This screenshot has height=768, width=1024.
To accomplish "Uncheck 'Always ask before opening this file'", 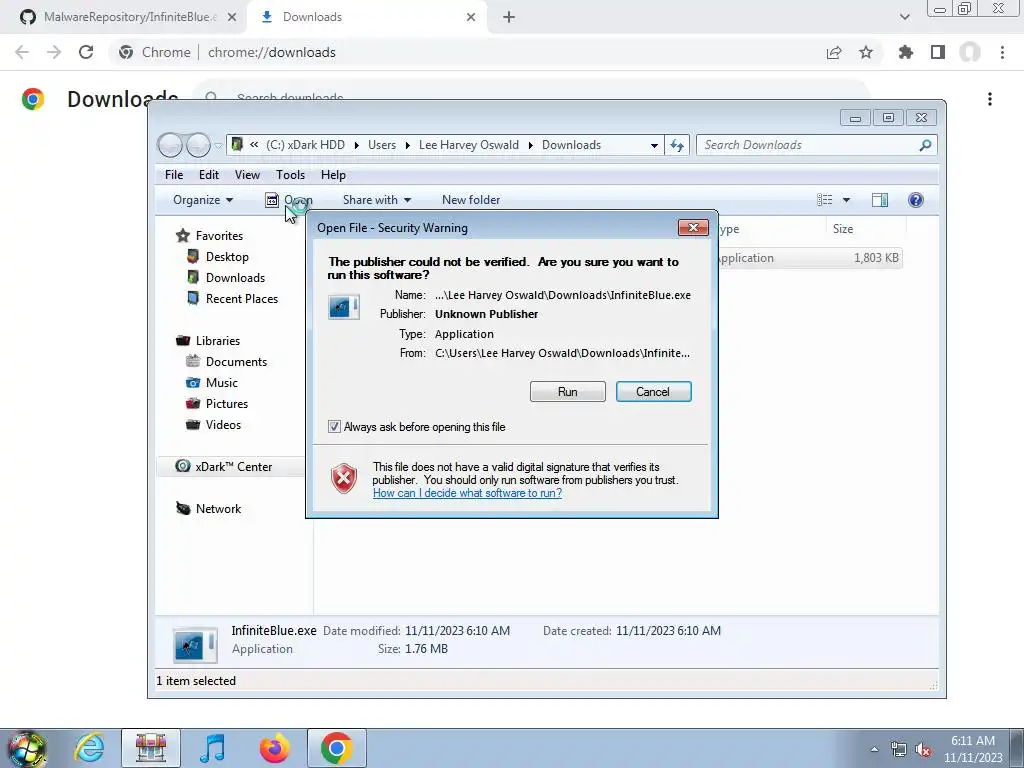I will (334, 426).
